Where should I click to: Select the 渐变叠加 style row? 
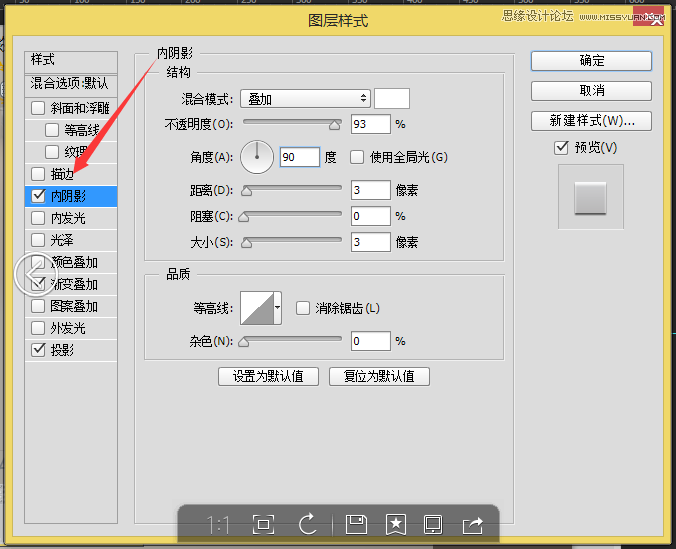pyautogui.click(x=71, y=284)
